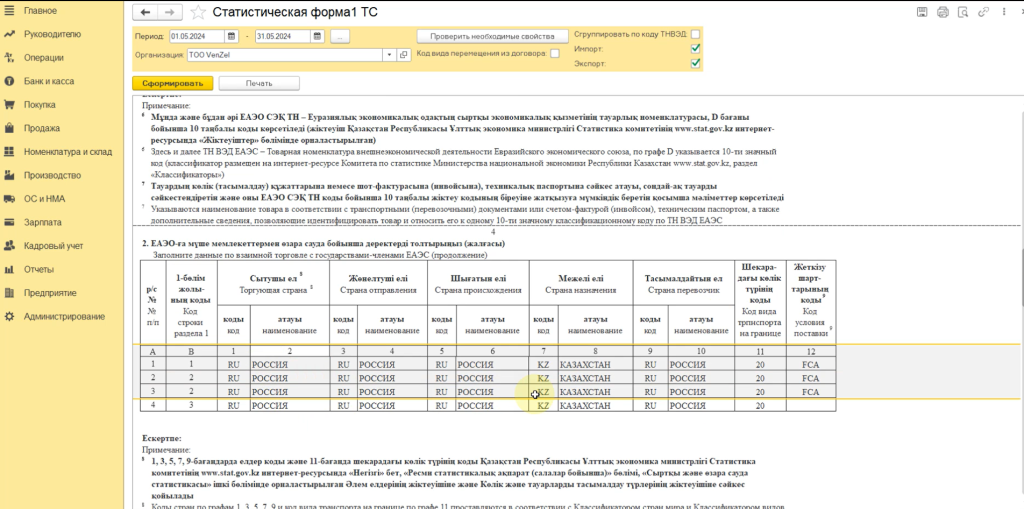The image size is (1024, 509).
Task: Navigate back with the left arrow
Action: [x=146, y=12]
